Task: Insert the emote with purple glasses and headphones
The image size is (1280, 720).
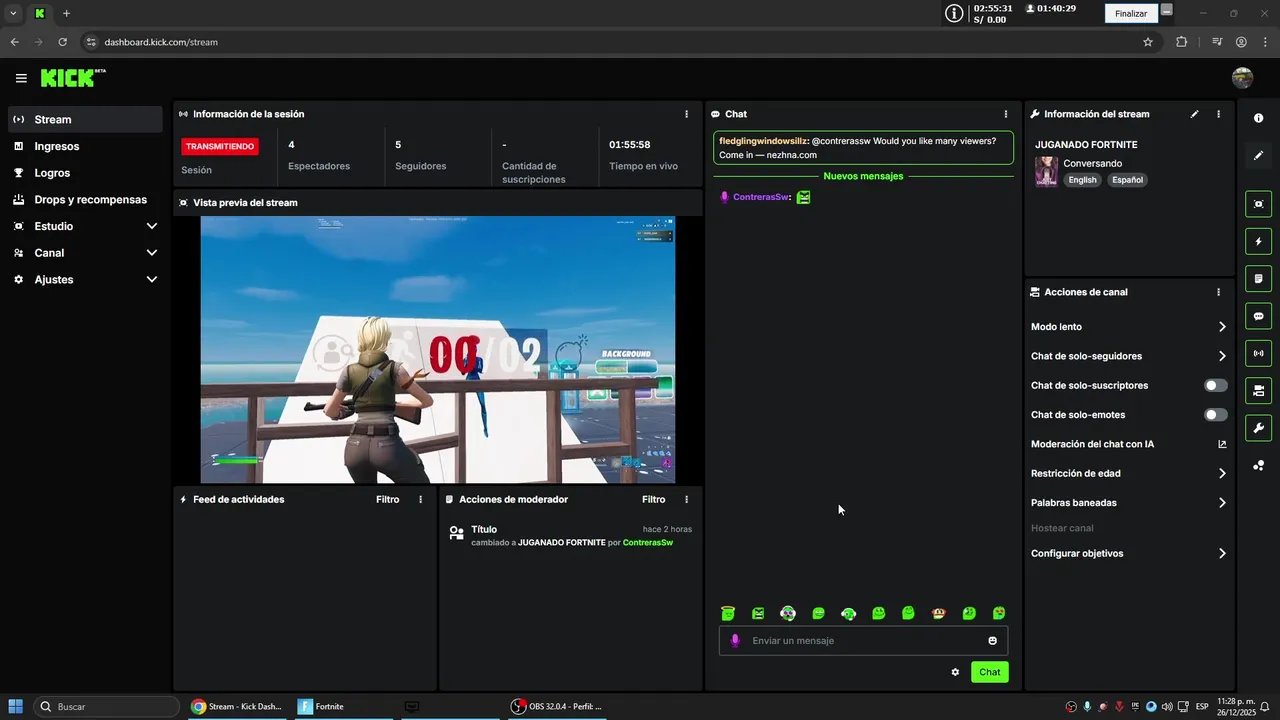Action: click(788, 613)
